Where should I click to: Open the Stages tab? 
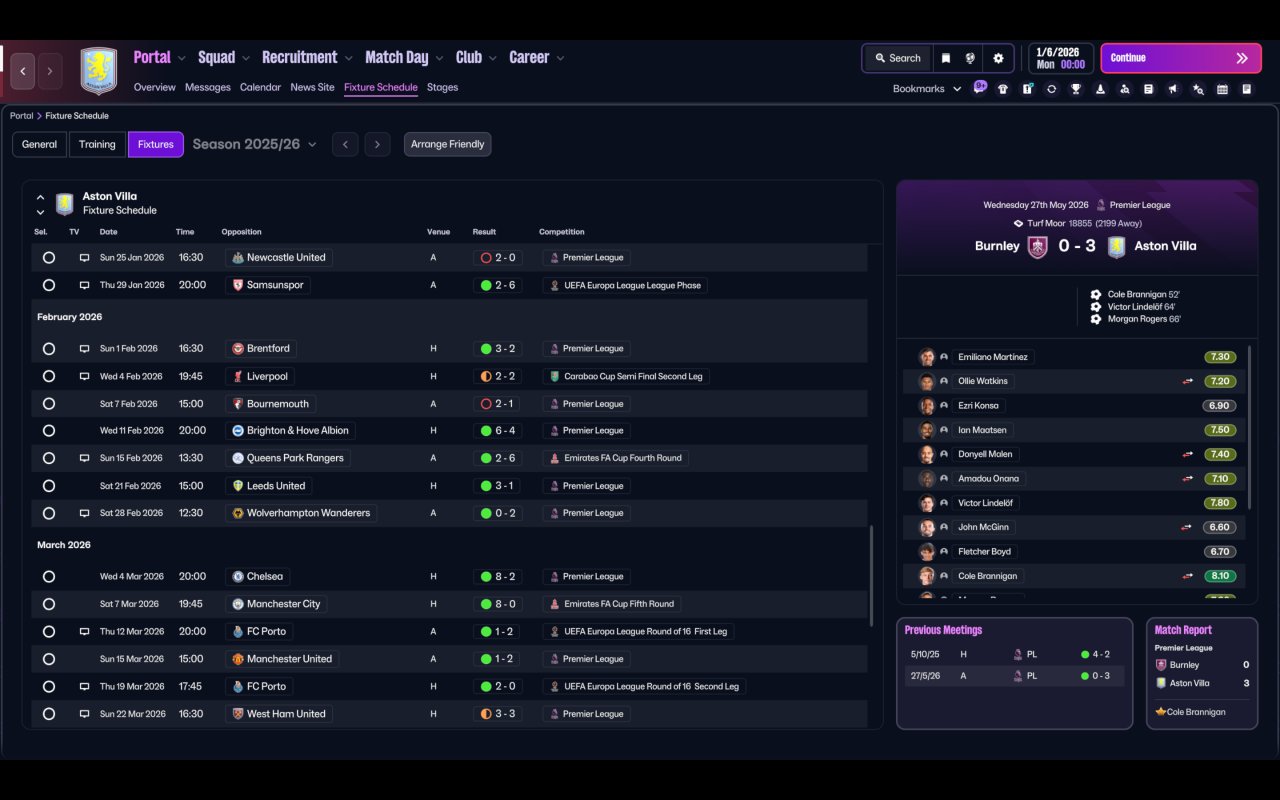[442, 87]
